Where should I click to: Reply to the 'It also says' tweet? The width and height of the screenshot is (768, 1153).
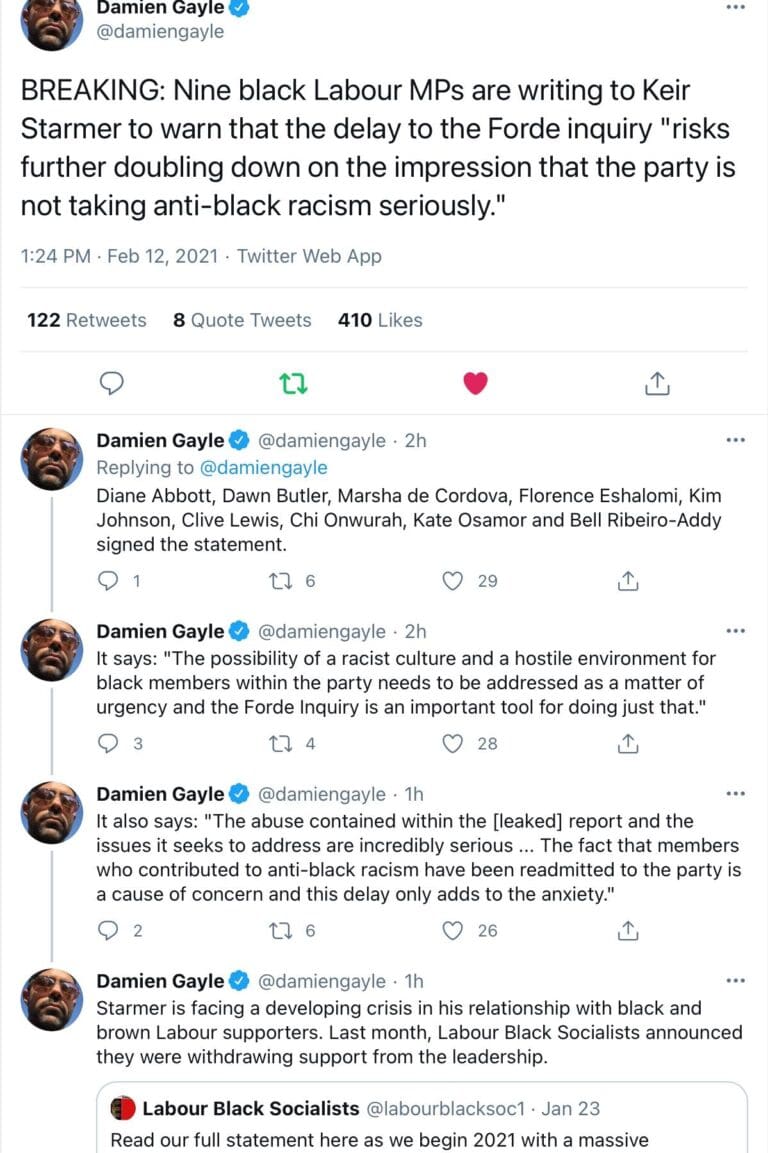(110, 930)
